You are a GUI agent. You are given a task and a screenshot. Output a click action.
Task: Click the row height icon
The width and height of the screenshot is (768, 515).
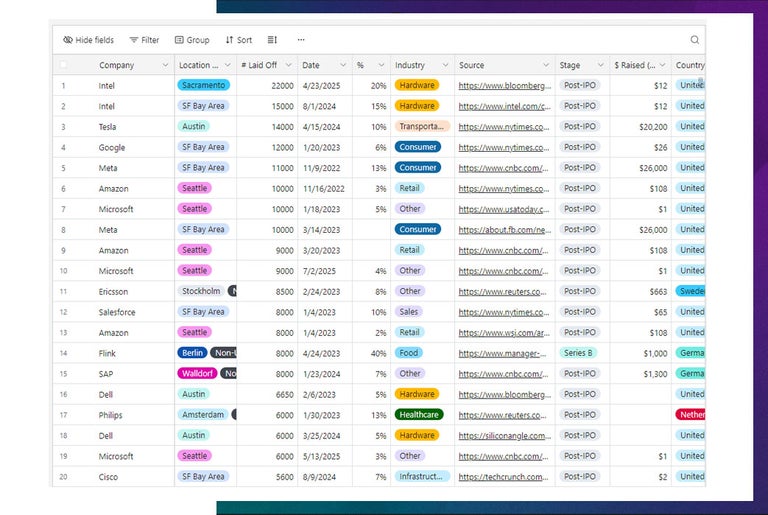point(272,40)
